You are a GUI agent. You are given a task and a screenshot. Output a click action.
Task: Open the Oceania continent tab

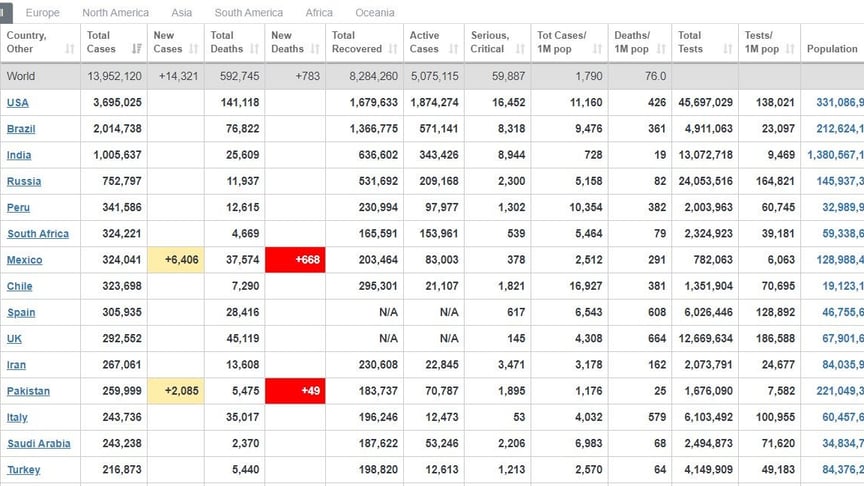pyautogui.click(x=374, y=13)
